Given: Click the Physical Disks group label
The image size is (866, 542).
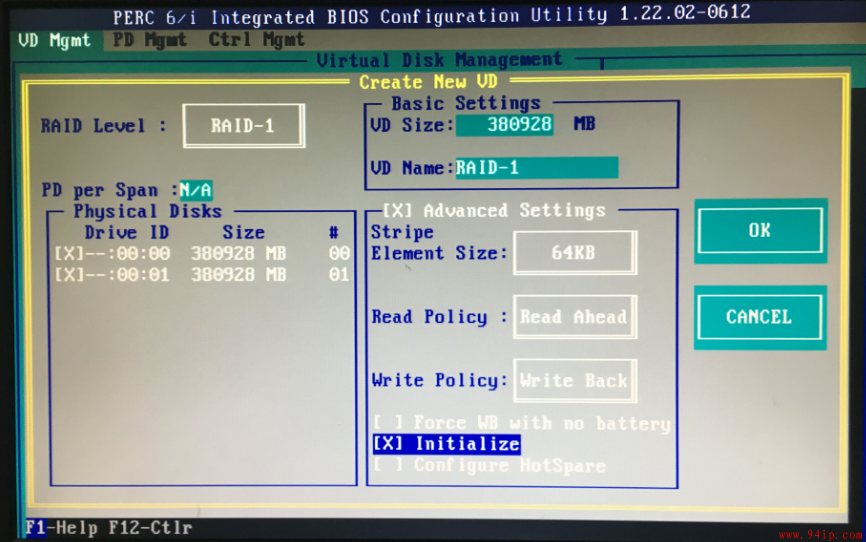Looking at the screenshot, I should [147, 211].
